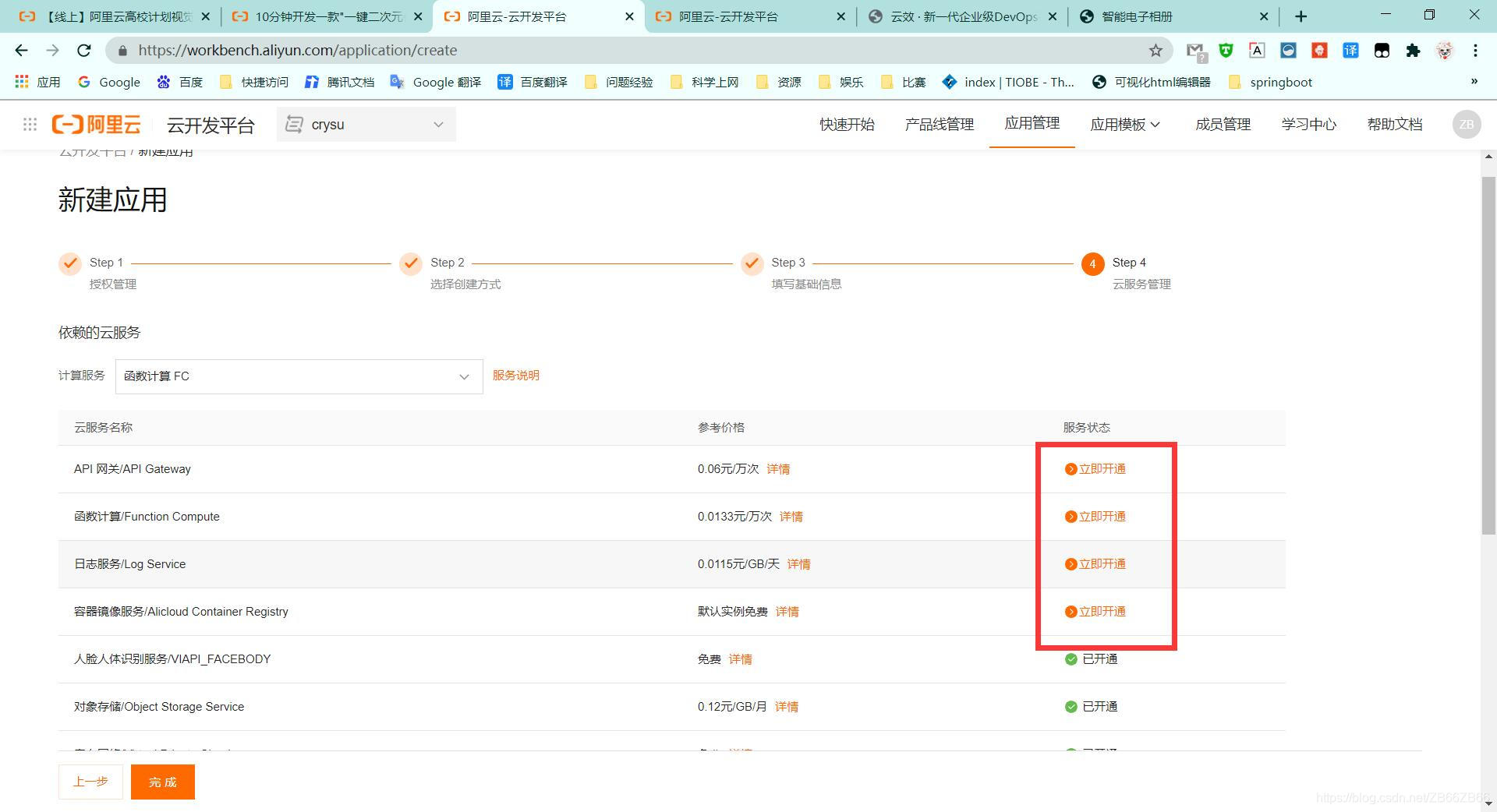Open 详情 for VIAPI_FACEBODY

pos(741,659)
